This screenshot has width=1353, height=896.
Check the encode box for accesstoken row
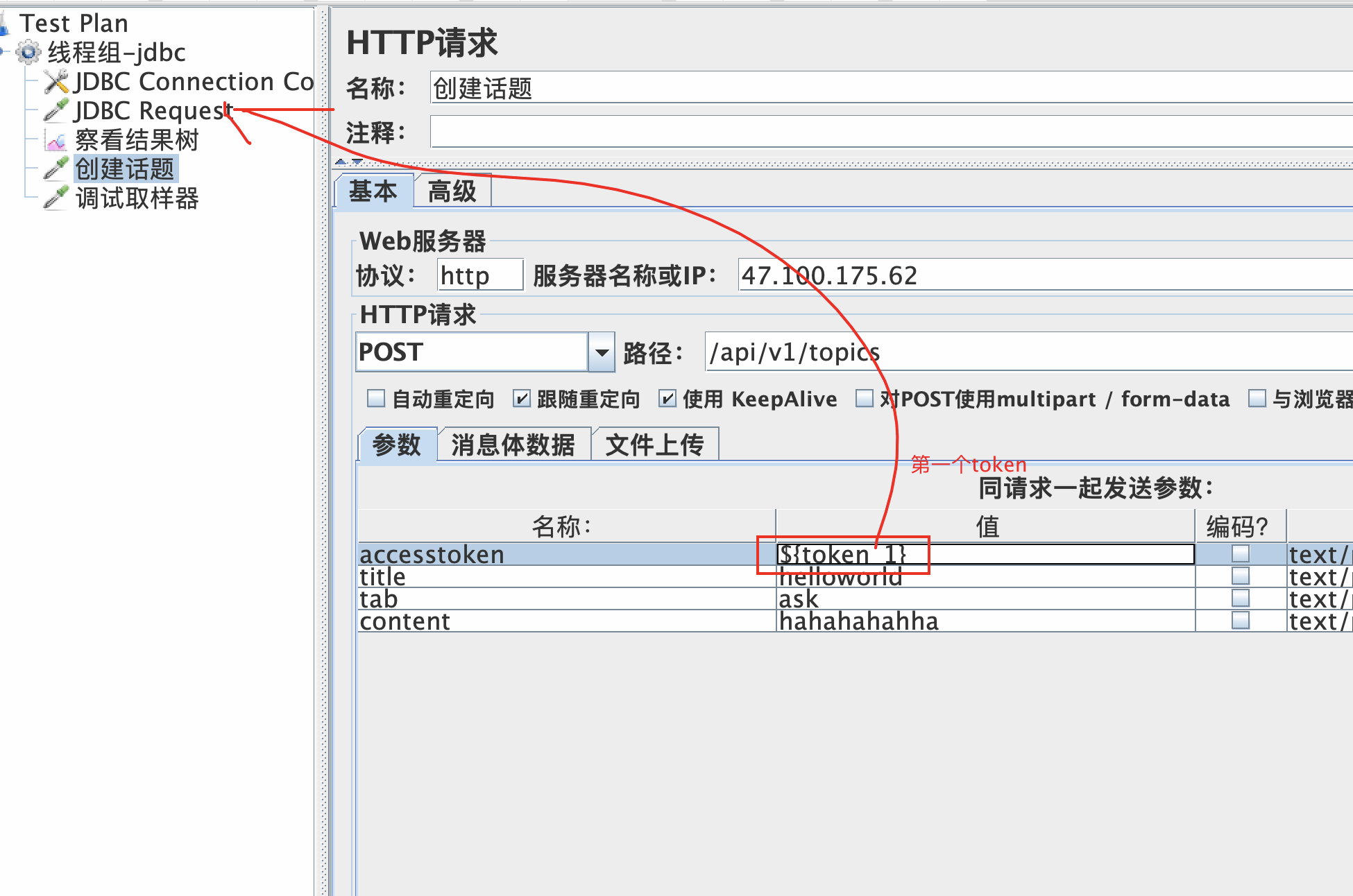1240,553
